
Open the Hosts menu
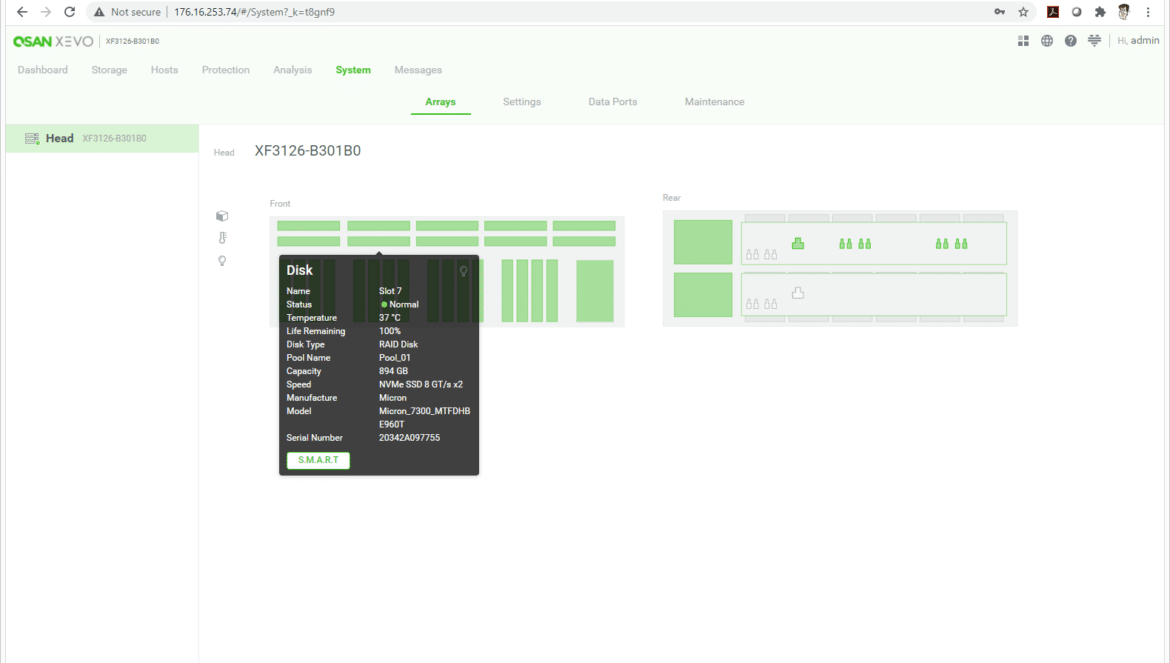pyautogui.click(x=164, y=70)
